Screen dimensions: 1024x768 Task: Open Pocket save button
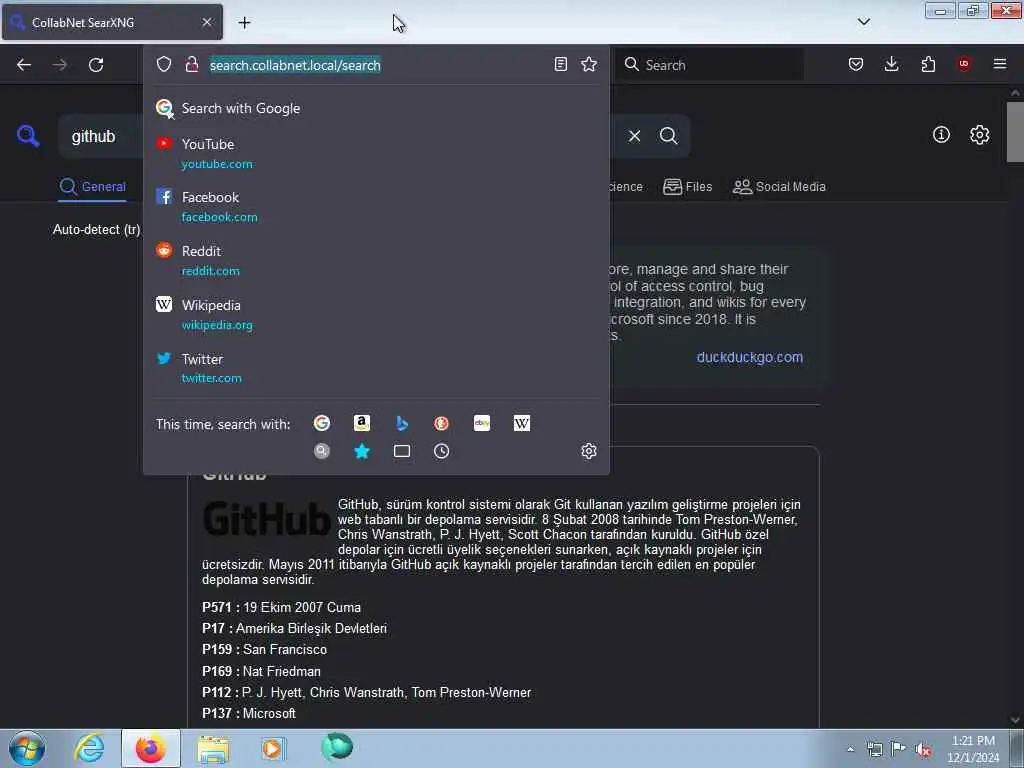(856, 64)
